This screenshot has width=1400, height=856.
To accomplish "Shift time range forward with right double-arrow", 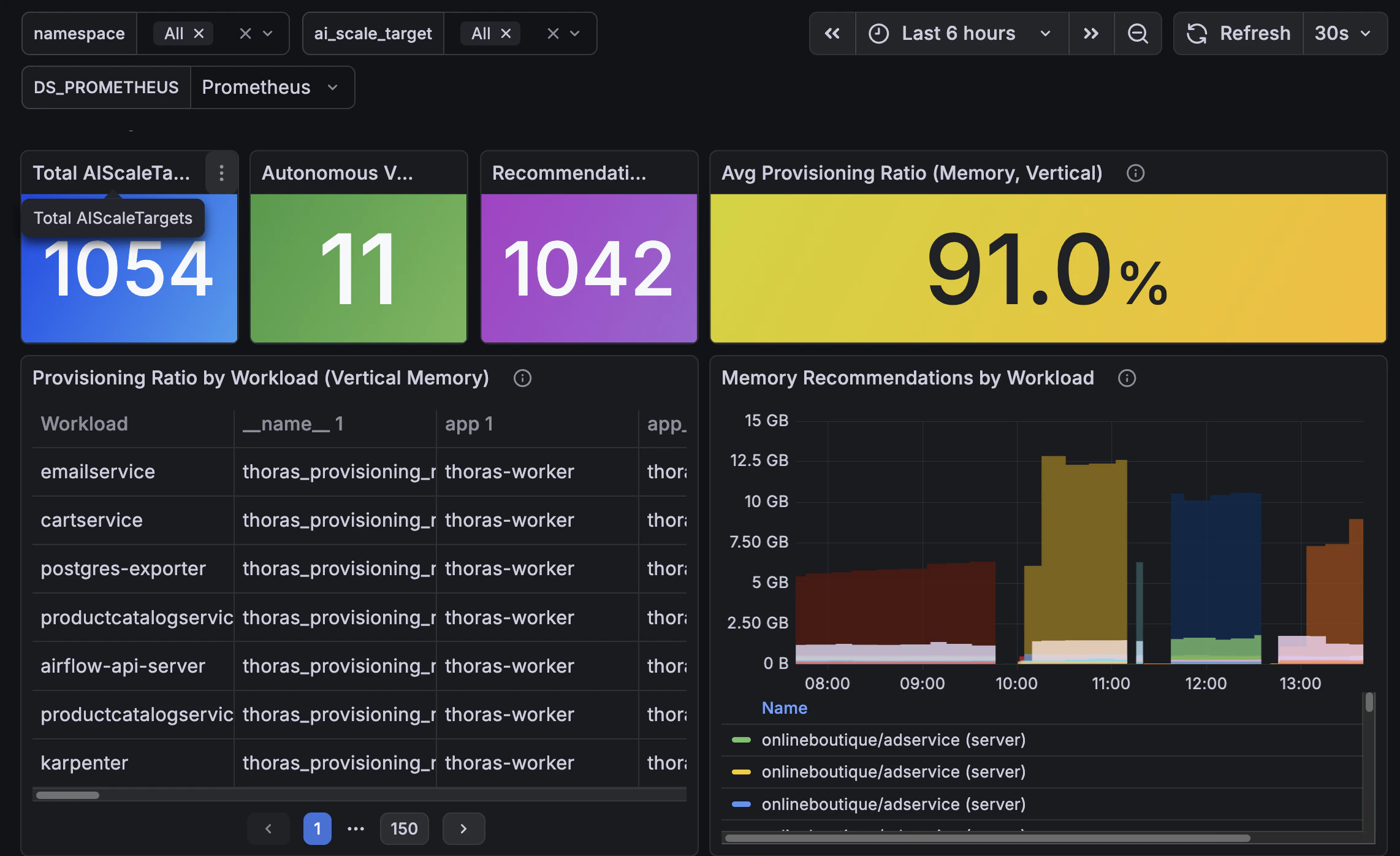I will [x=1091, y=34].
